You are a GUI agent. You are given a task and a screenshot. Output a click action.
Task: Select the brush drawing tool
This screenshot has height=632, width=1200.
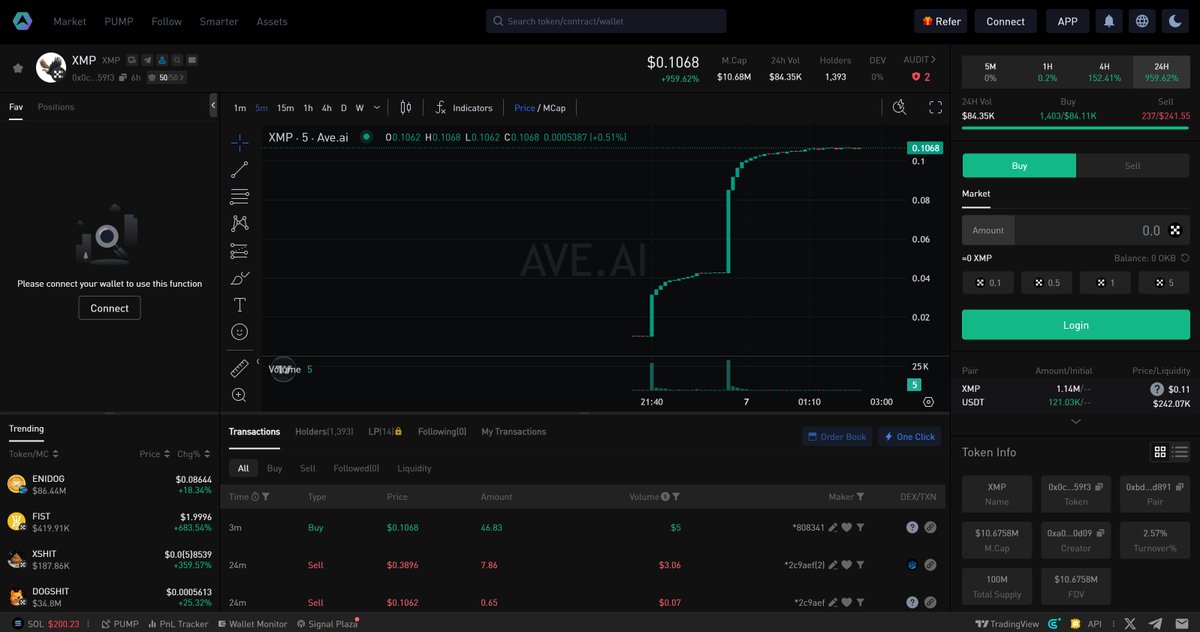(x=240, y=278)
